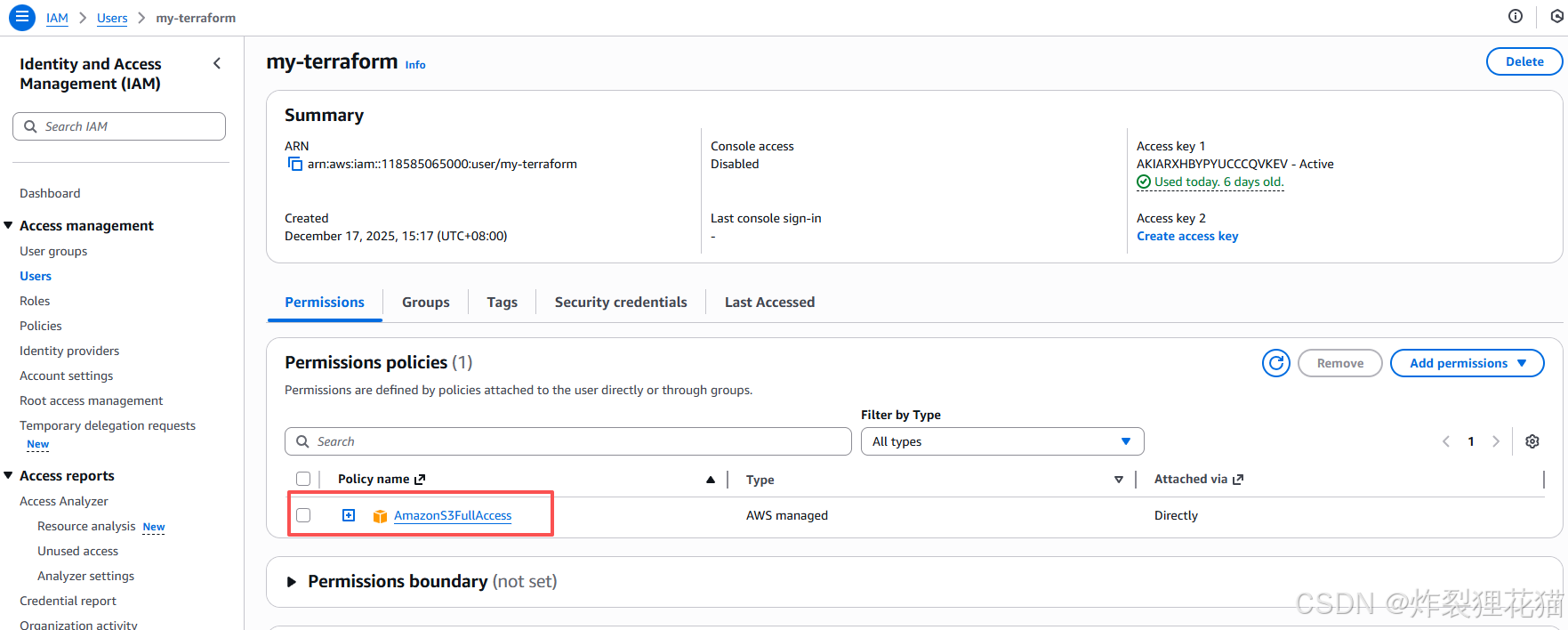Open Credential report in the sidebar
The width and height of the screenshot is (1568, 630).
click(x=68, y=601)
